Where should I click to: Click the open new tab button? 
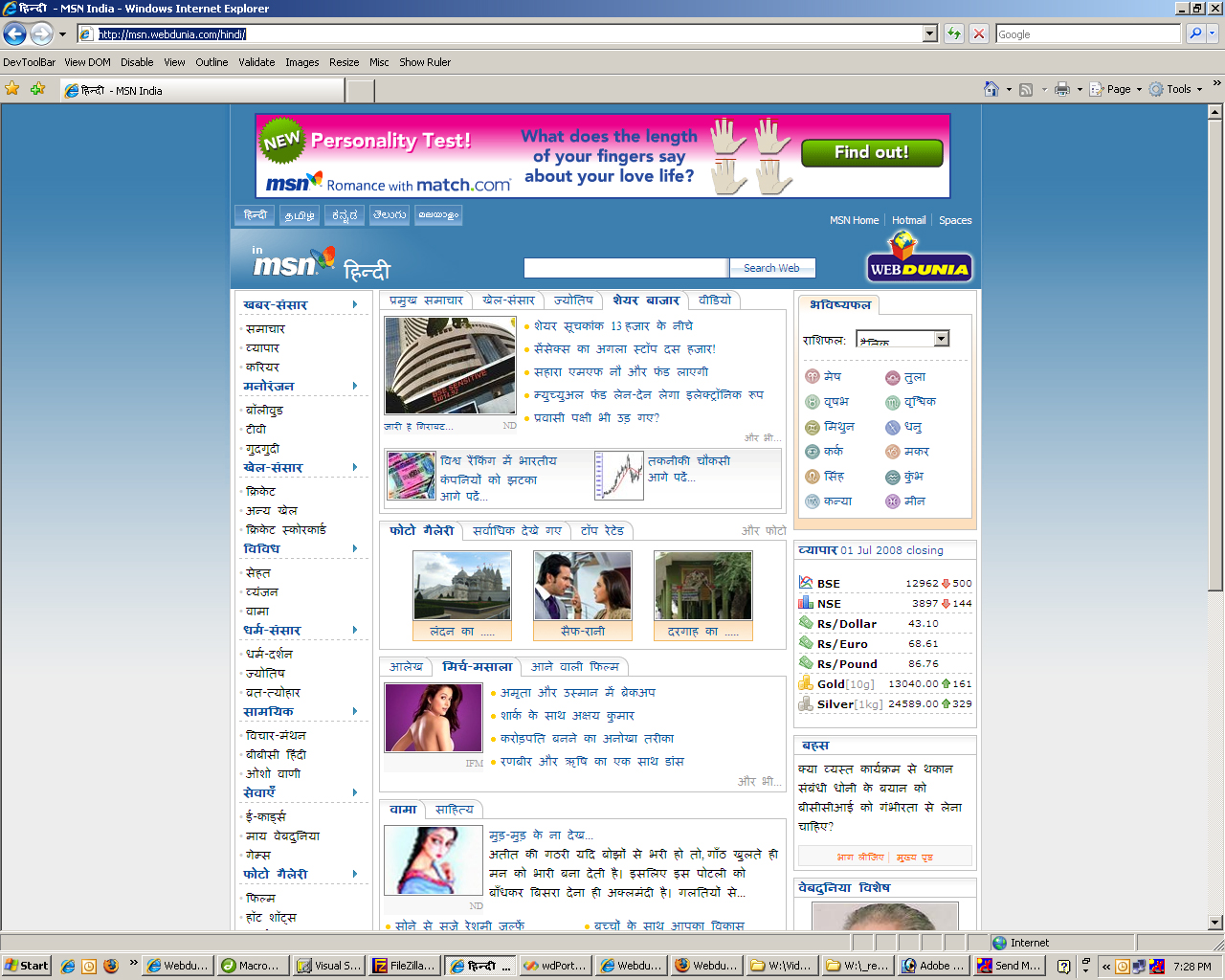click(360, 91)
